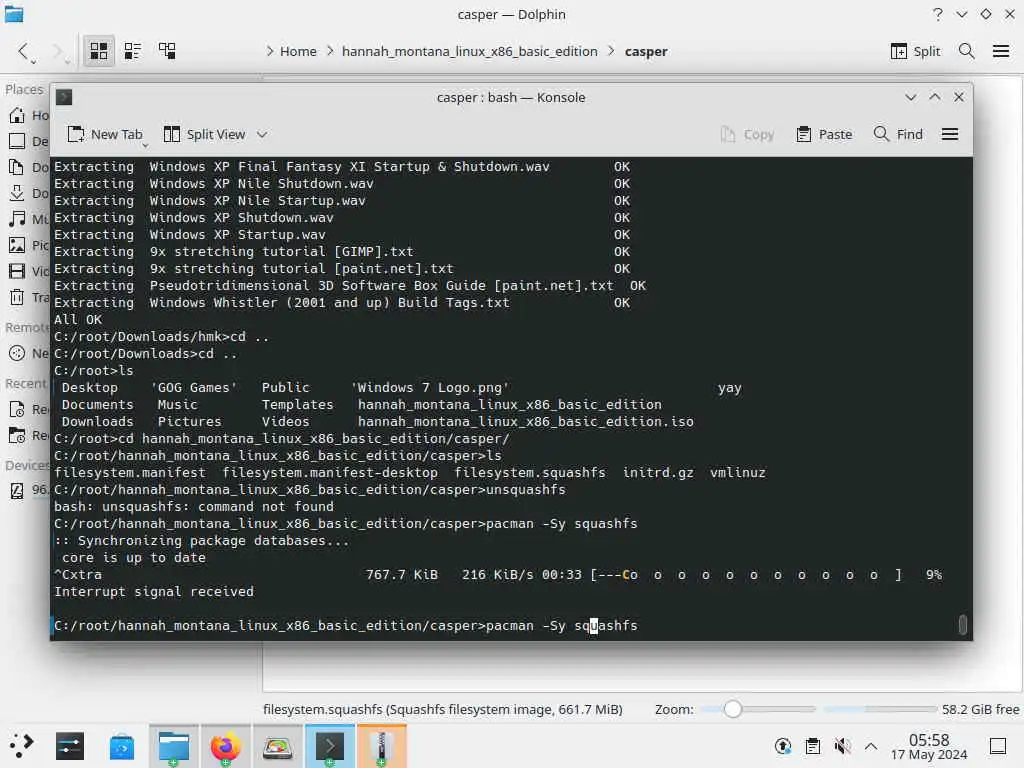Expand the arrow before casper breadcrumb
This screenshot has height=768, width=1024.
pyautogui.click(x=611, y=51)
